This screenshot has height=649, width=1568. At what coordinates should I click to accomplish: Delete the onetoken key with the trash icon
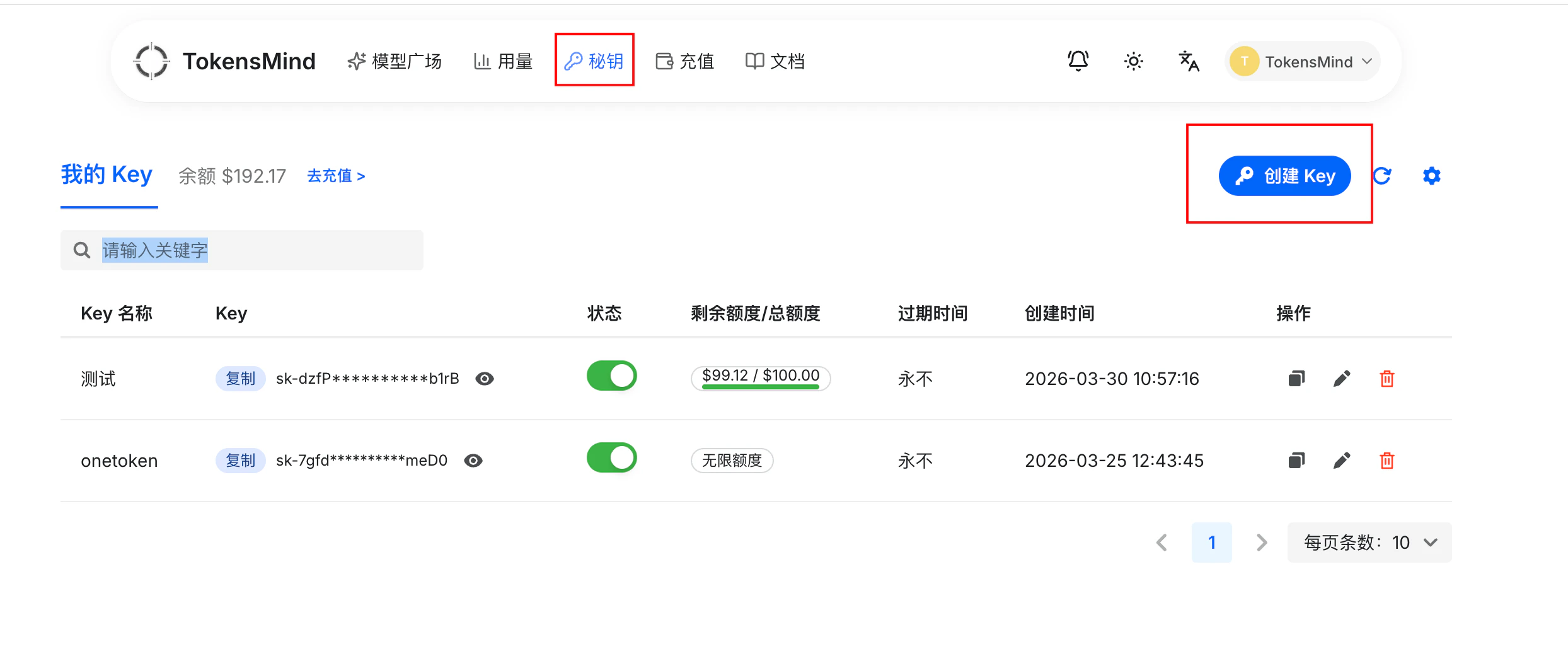[x=1387, y=461]
